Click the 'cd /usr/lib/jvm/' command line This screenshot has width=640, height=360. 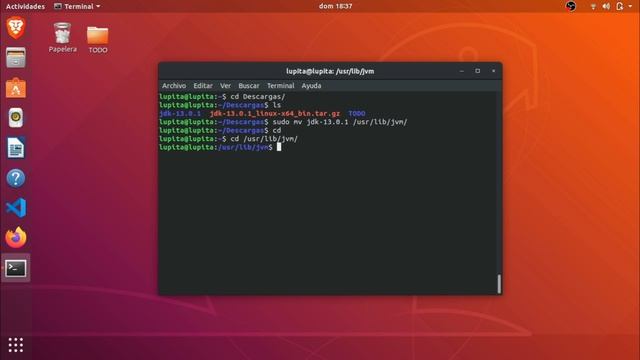[x=264, y=139]
